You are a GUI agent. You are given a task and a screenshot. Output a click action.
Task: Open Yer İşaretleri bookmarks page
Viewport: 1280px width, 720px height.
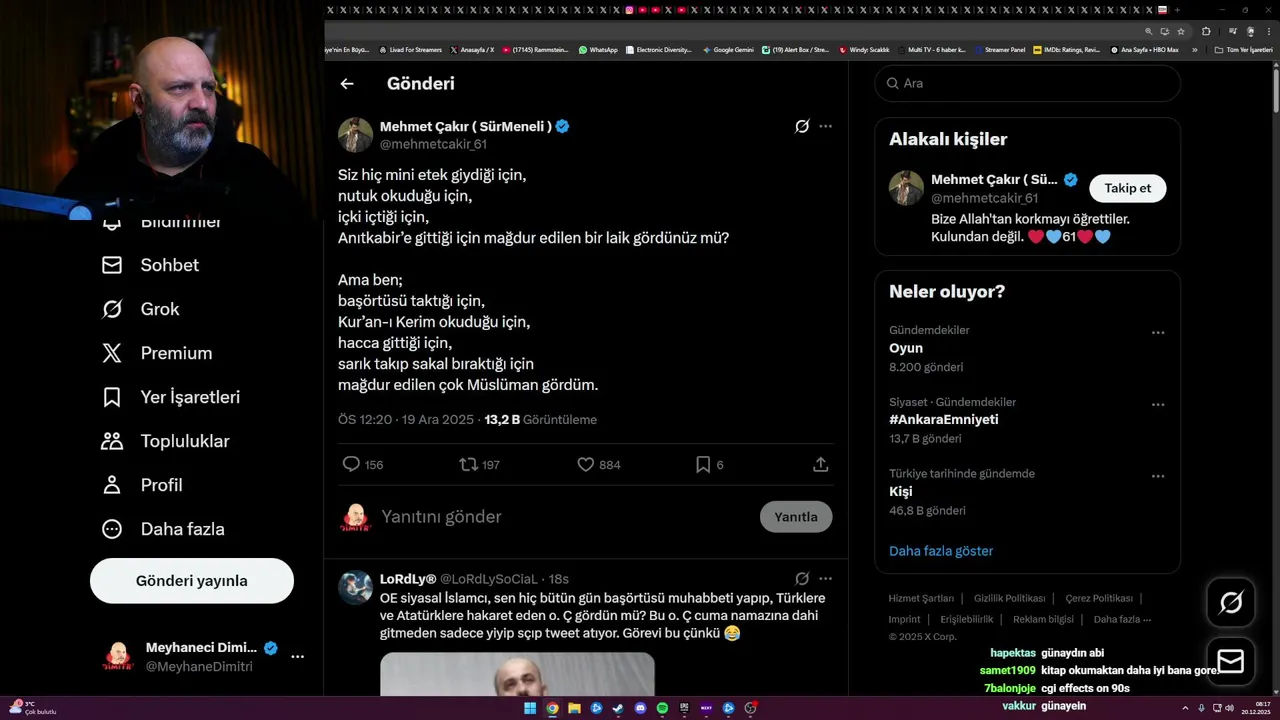click(x=171, y=397)
